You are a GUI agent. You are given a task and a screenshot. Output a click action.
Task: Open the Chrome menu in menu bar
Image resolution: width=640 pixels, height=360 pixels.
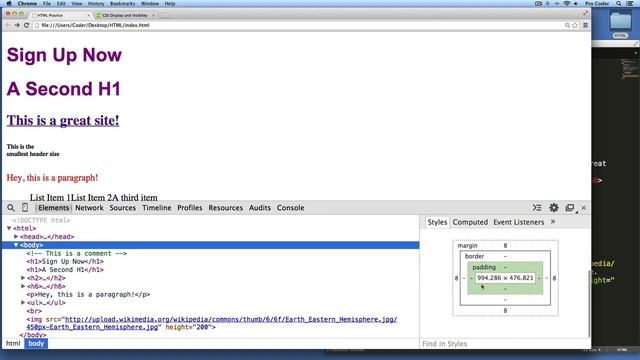coord(27,3)
